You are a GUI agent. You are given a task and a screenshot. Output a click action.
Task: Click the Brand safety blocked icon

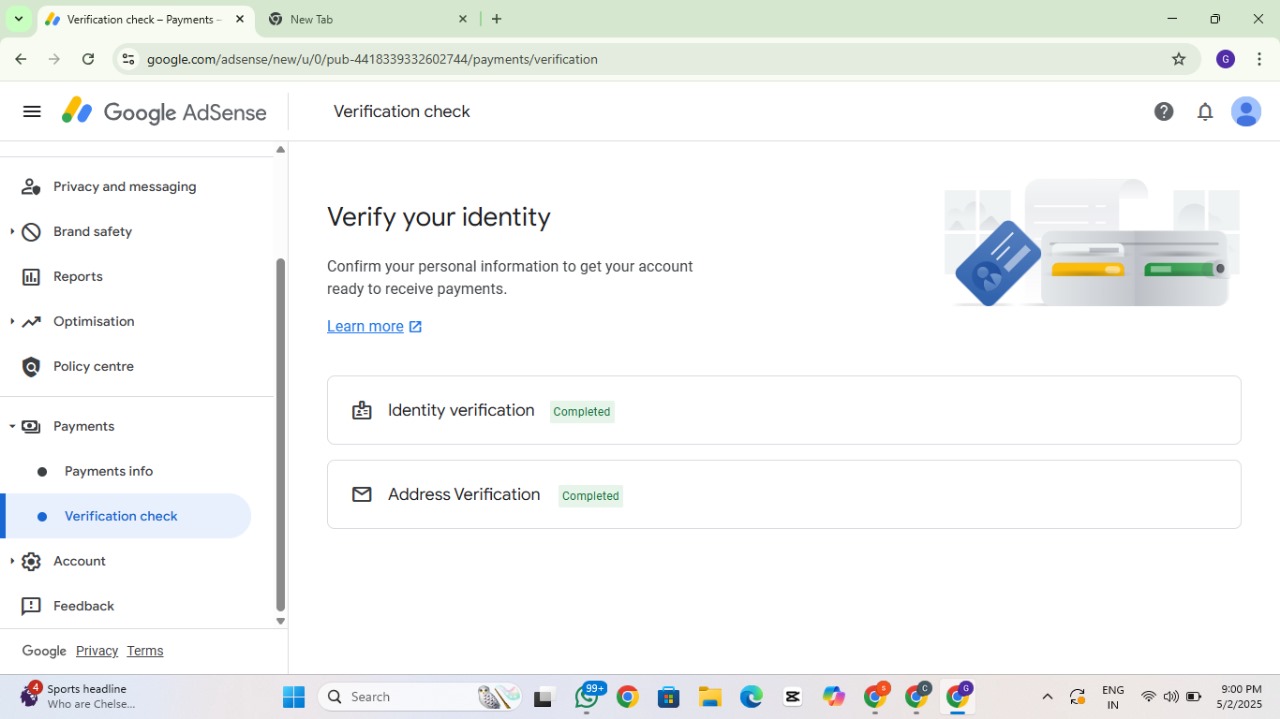(x=31, y=232)
